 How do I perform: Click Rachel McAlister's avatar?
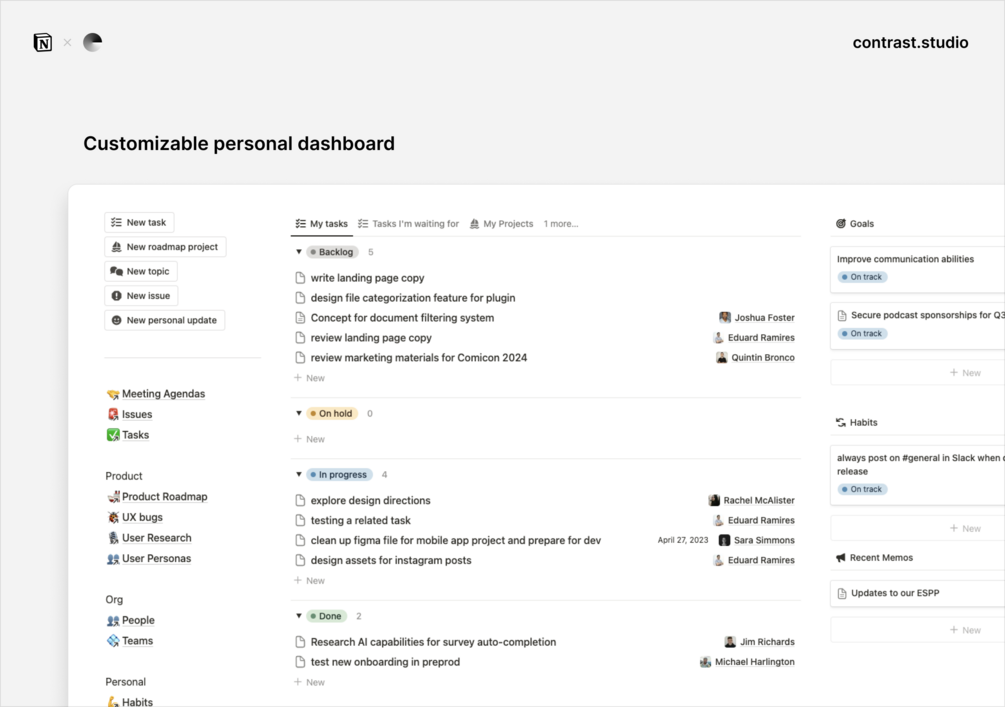click(714, 501)
